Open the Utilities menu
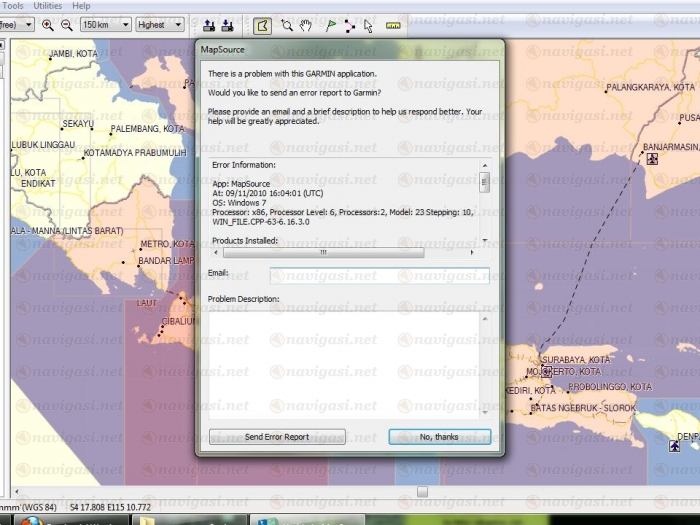Screen dimensions: 700x525 coord(47,6)
